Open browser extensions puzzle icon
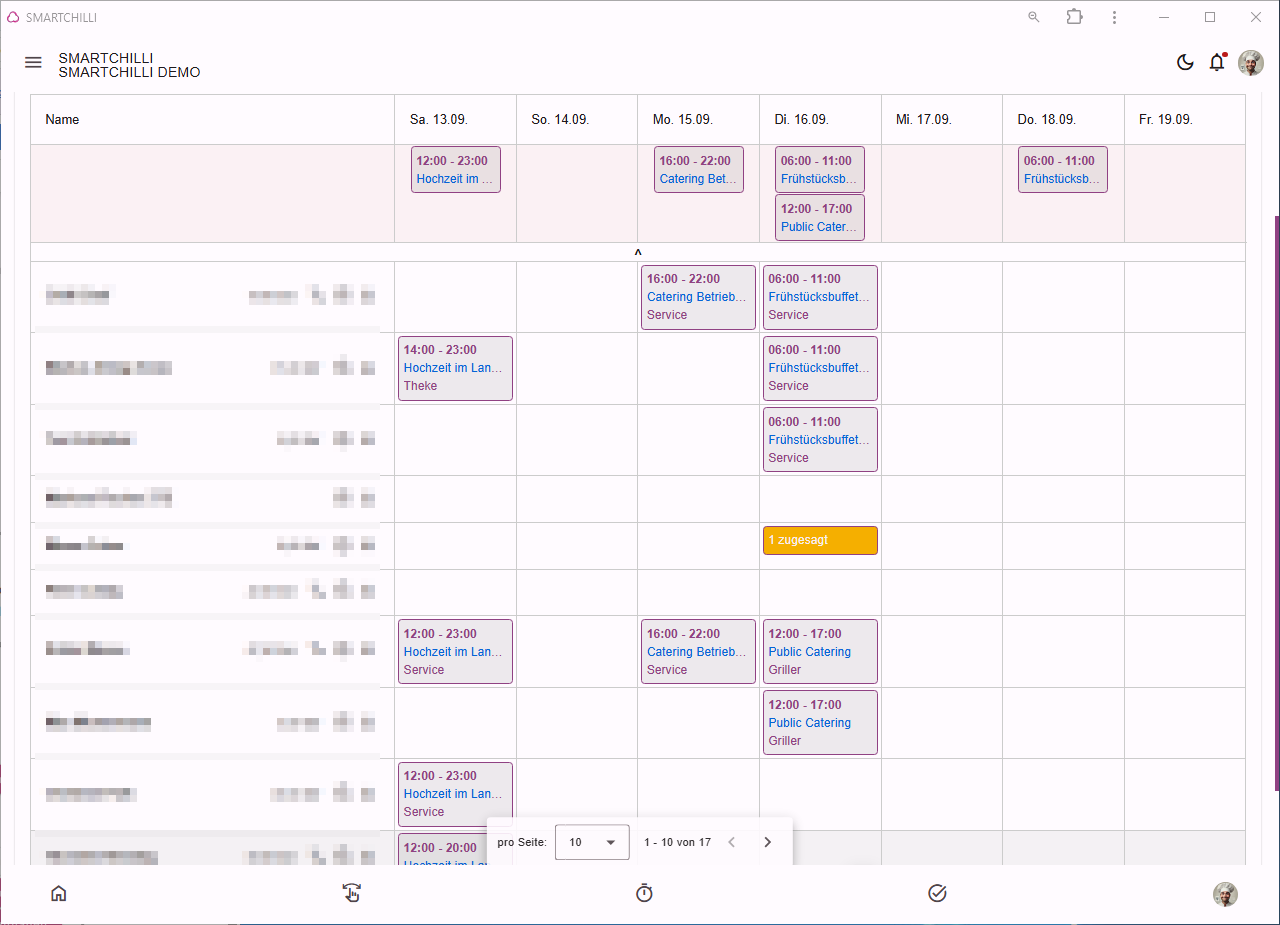 click(1074, 17)
